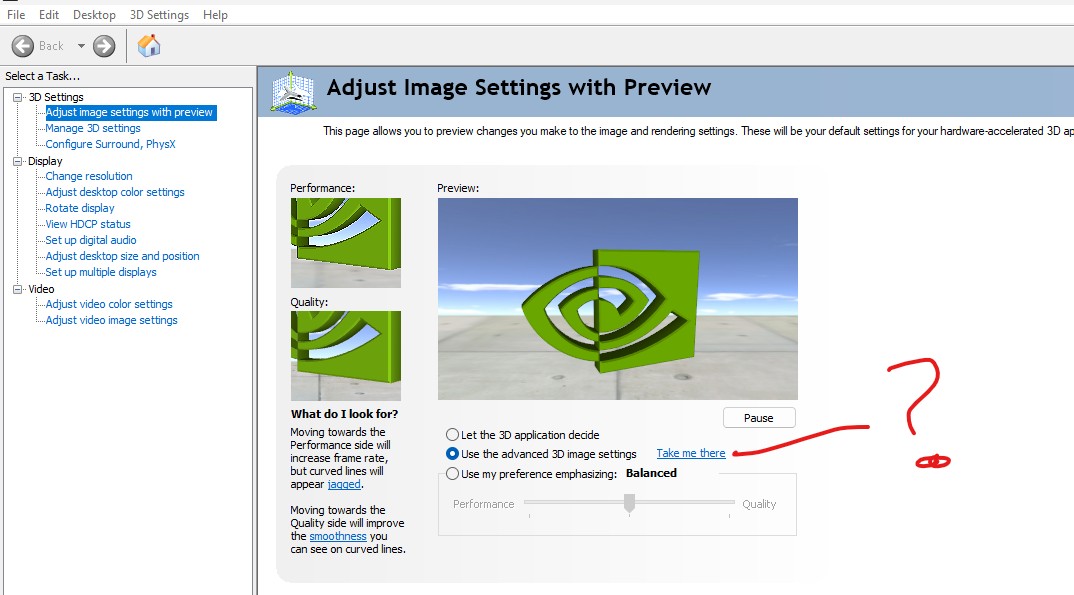Select 'Let the 3D application decide' option
This screenshot has width=1074, height=595.
tap(453, 435)
